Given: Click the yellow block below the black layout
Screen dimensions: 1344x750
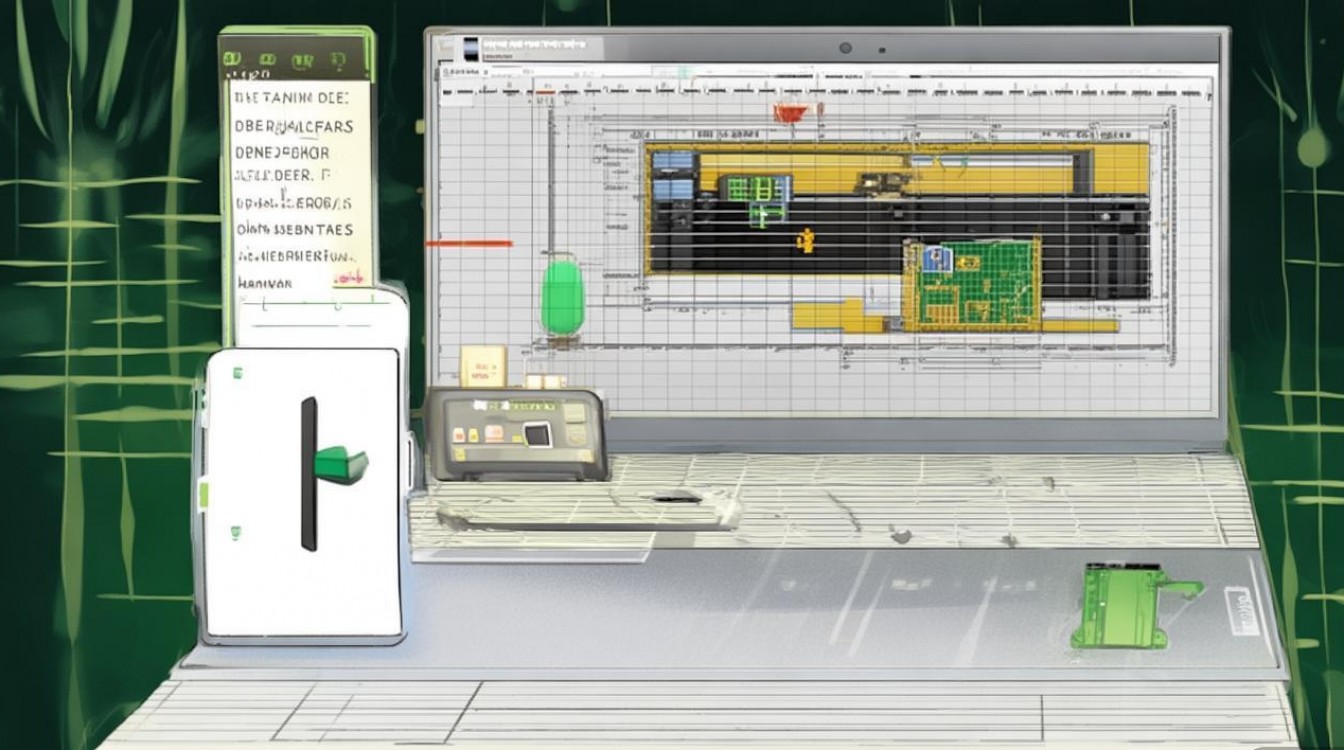Looking at the screenshot, I should point(828,316).
